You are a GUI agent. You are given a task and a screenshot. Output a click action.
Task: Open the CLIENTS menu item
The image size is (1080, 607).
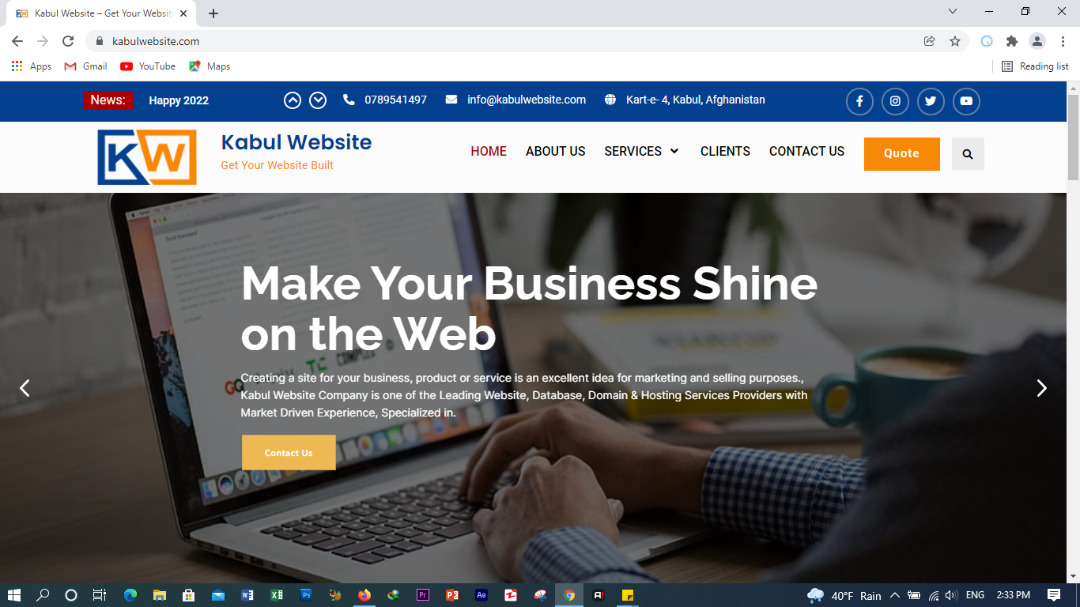[725, 151]
